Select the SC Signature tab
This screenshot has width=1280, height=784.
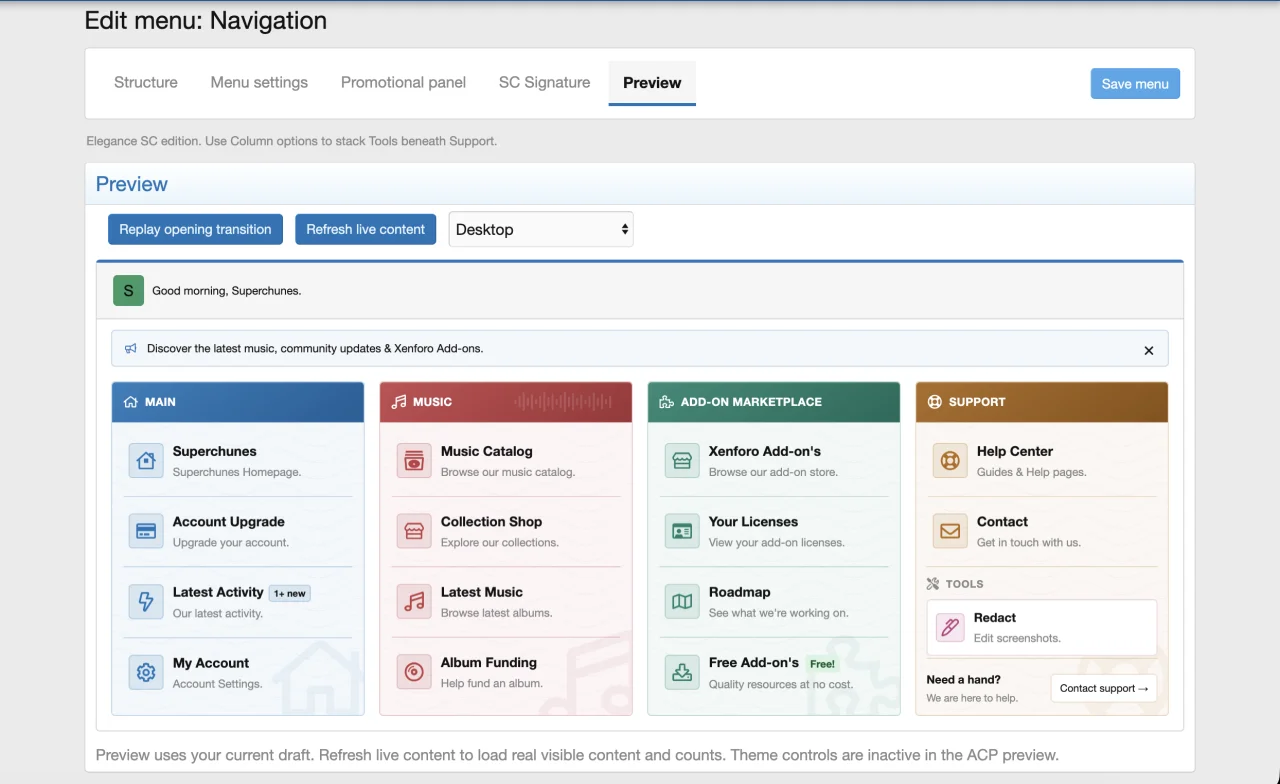click(x=544, y=83)
